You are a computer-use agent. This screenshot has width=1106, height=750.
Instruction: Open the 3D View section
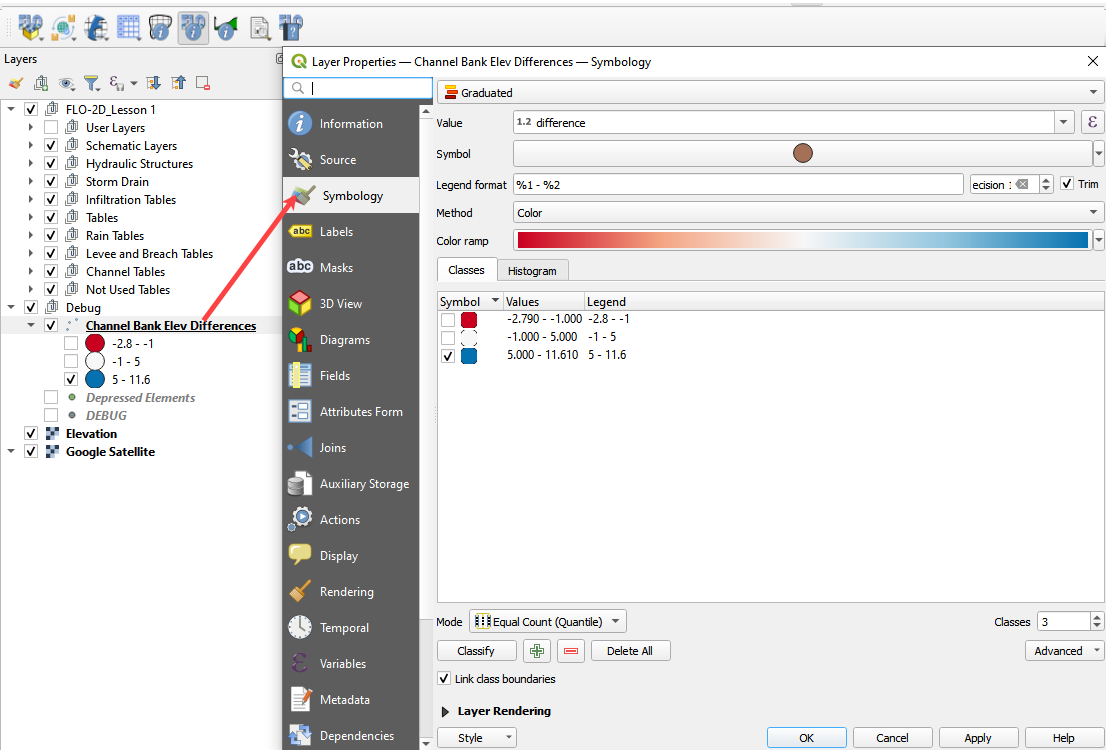tap(340, 304)
